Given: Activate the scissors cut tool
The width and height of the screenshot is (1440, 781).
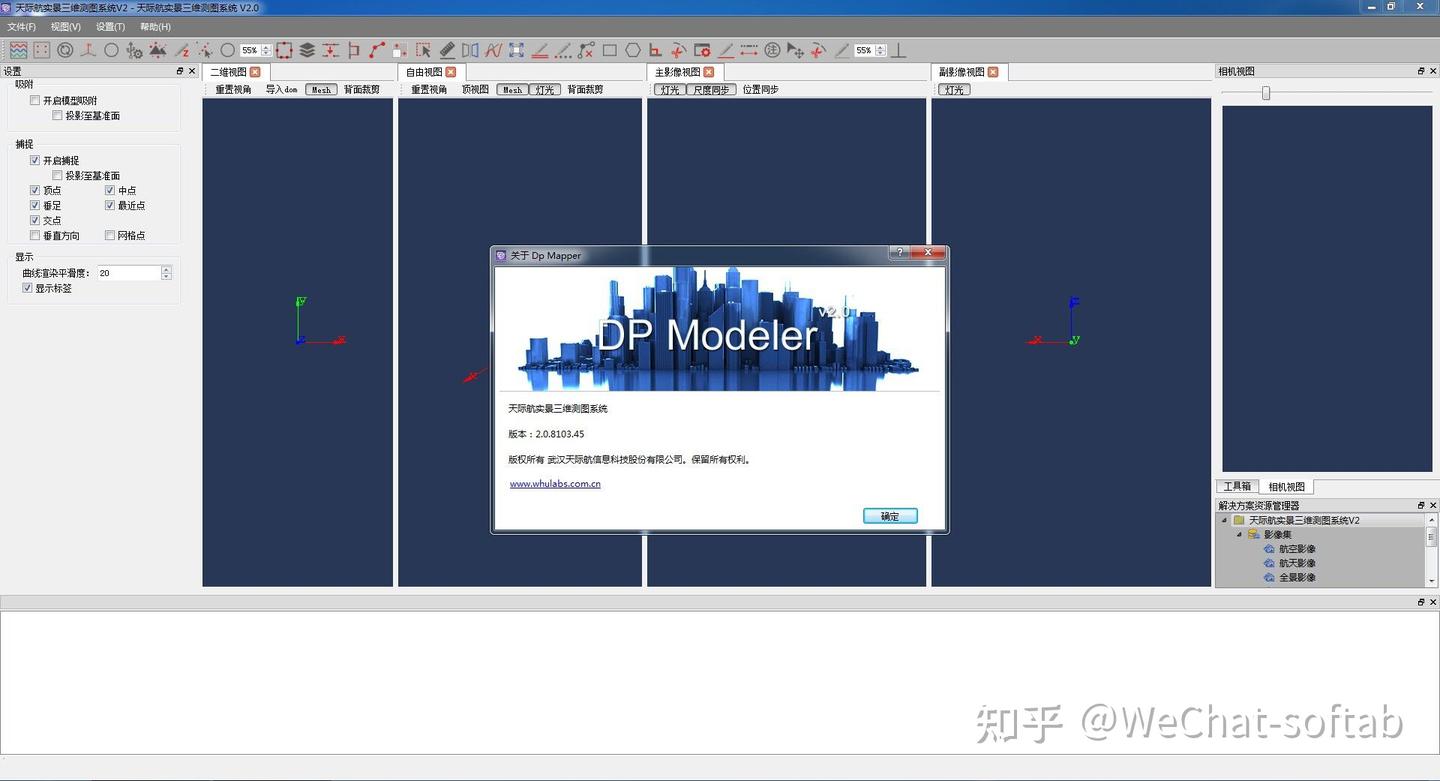Looking at the screenshot, I should (678, 49).
